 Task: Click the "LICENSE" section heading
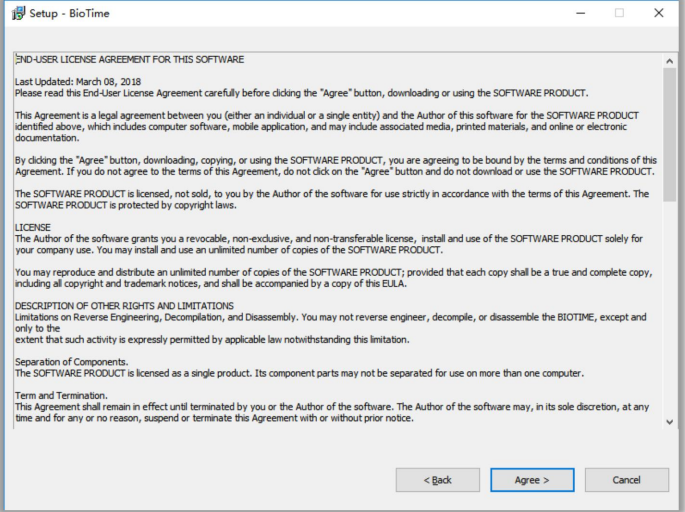coord(33,228)
